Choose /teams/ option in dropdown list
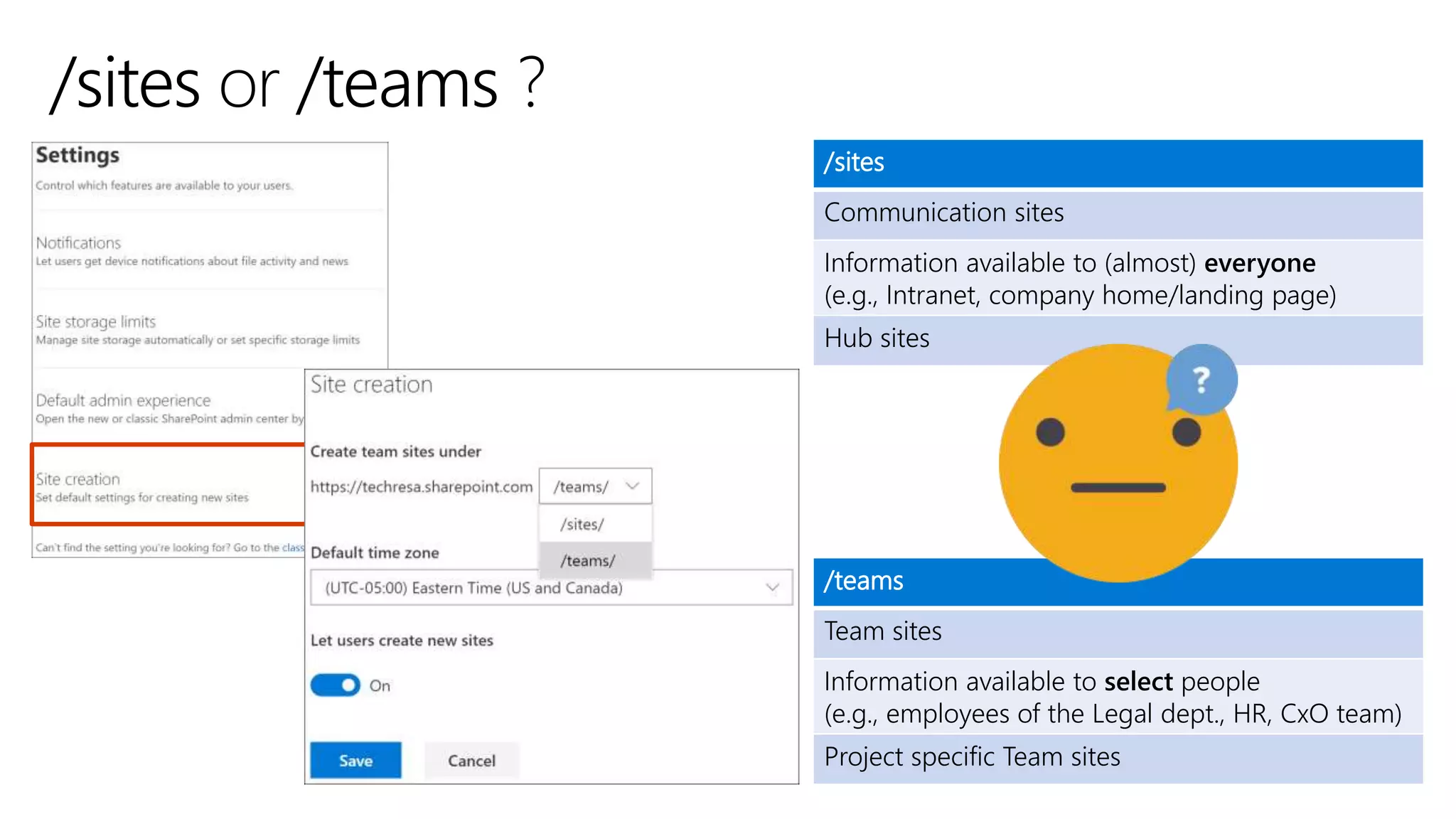 (596, 560)
